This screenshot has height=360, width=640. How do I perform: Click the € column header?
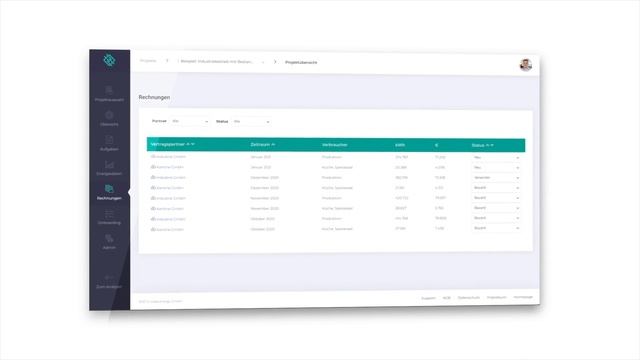pyautogui.click(x=436, y=145)
